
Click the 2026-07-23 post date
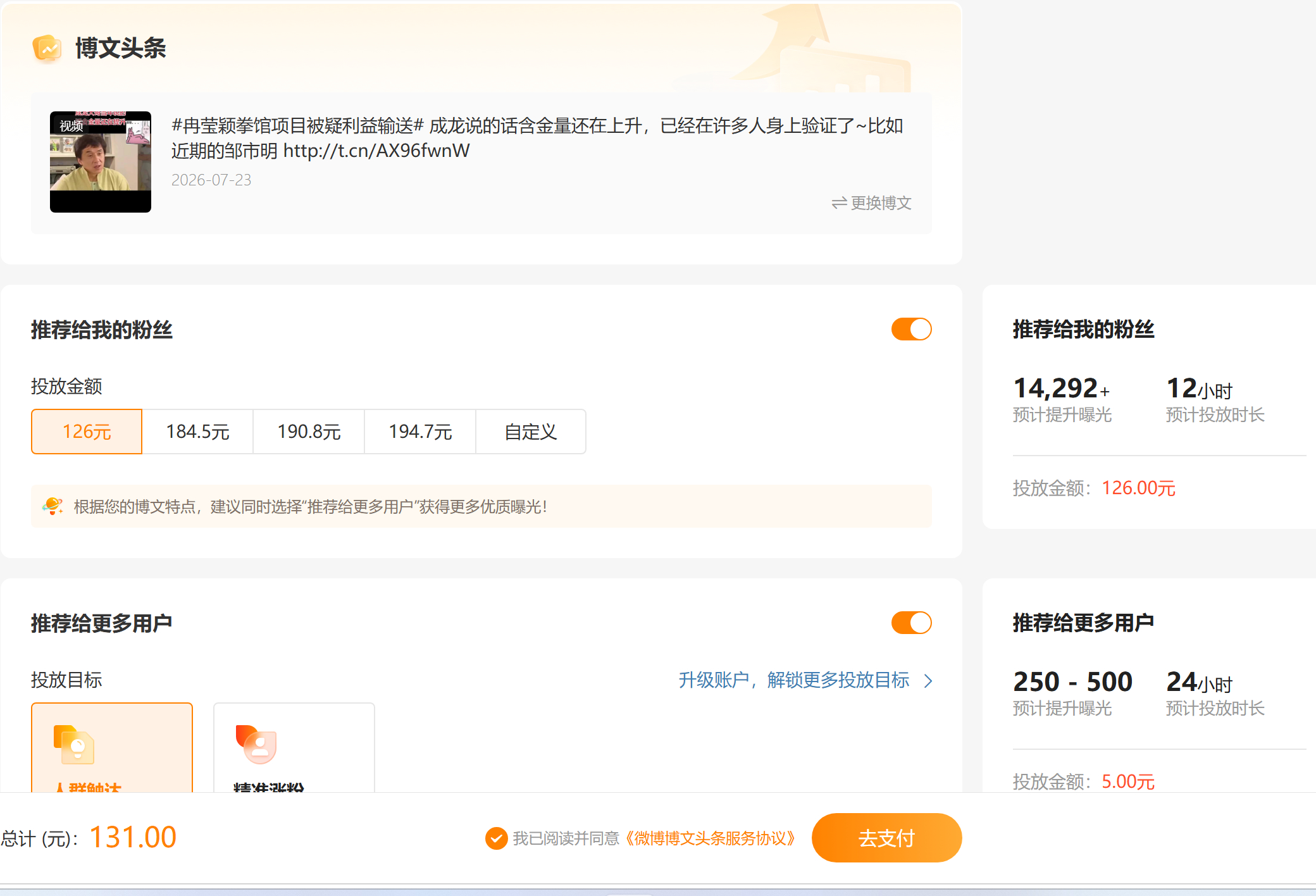(x=211, y=180)
